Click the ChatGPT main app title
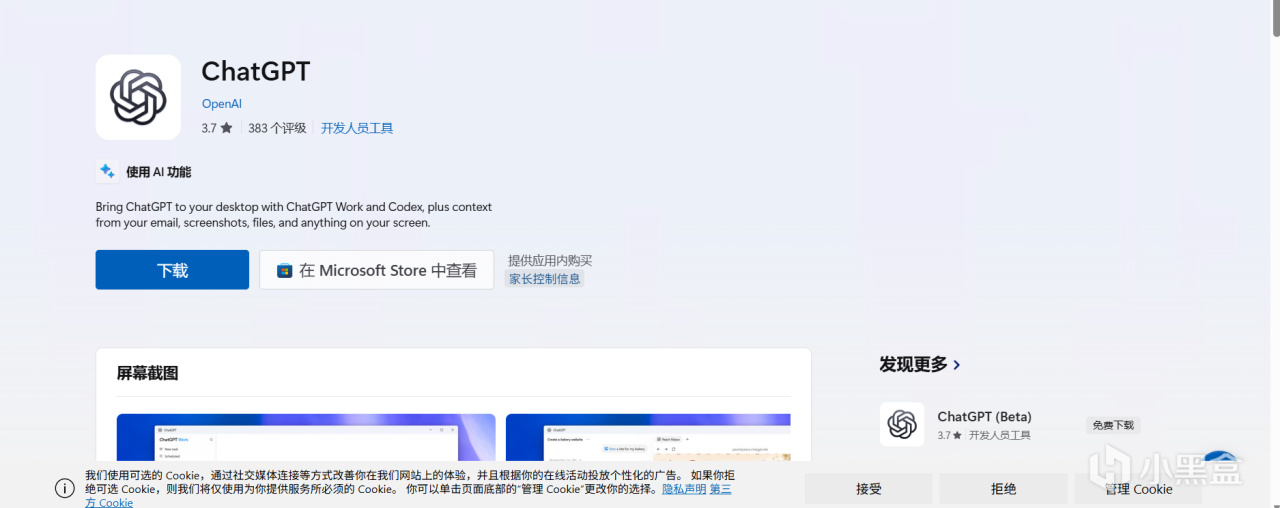Viewport: 1280px width, 508px height. click(256, 71)
